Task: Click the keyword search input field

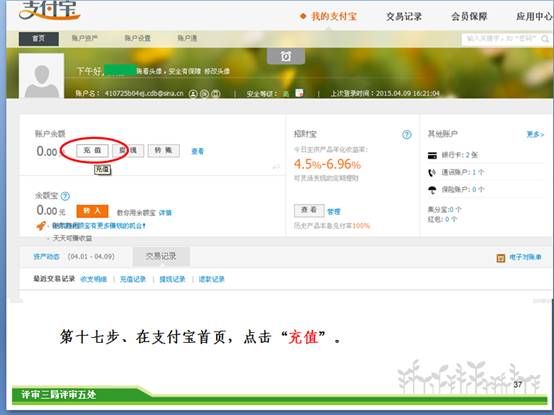Action: (502, 38)
